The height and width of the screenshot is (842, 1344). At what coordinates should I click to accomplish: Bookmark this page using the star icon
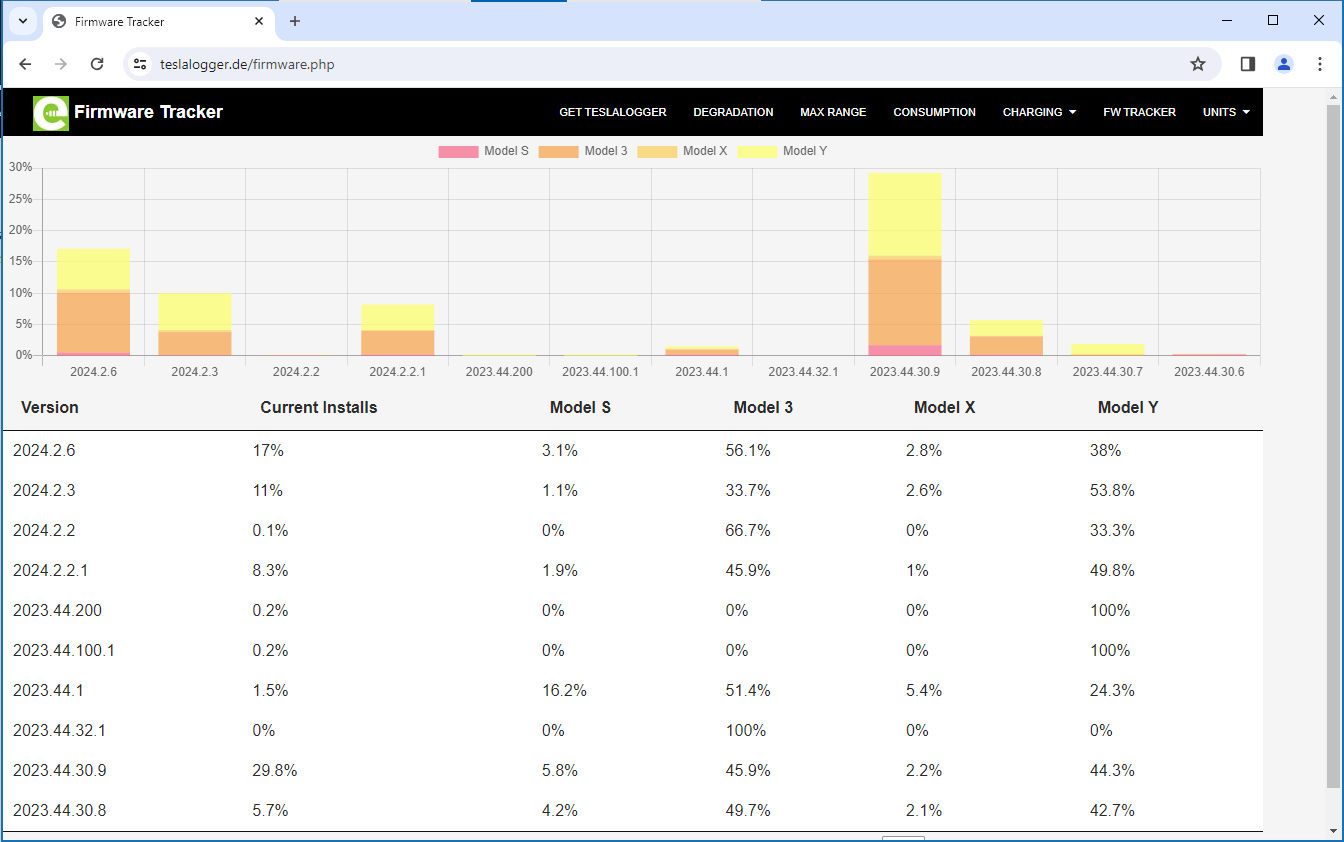click(x=1197, y=64)
